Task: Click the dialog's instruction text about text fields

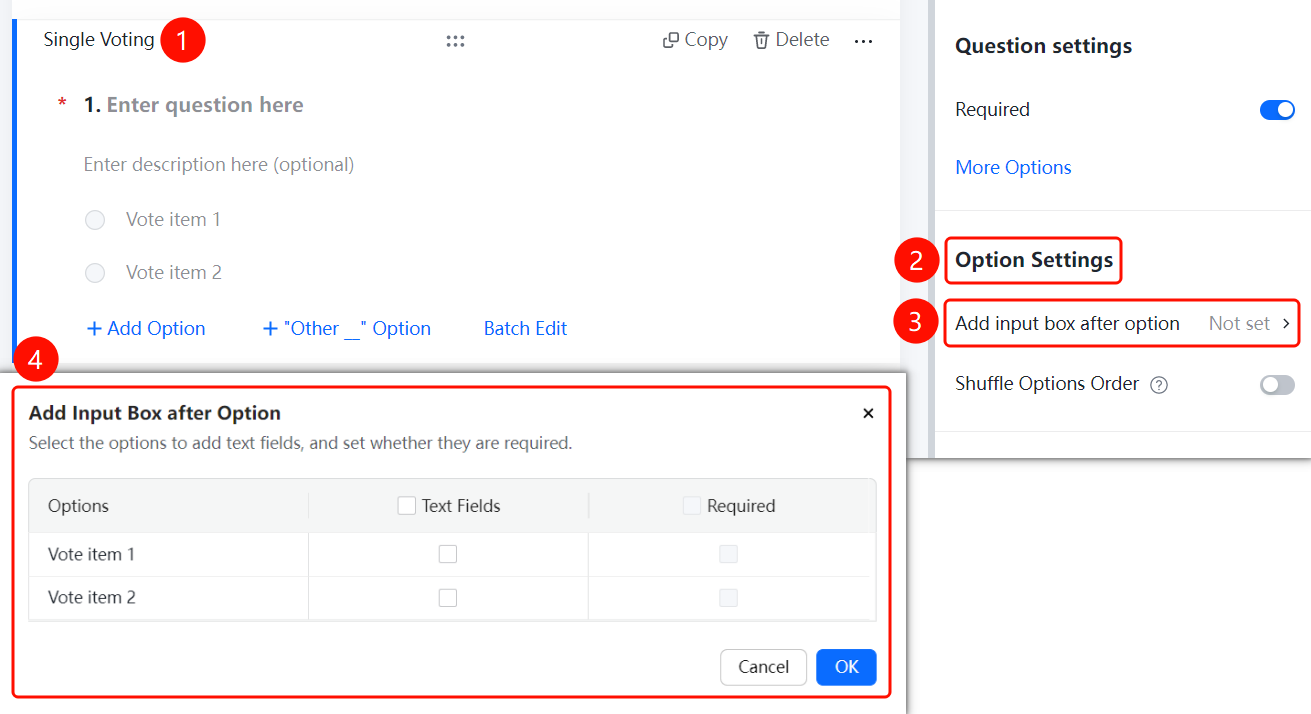Action: 300,443
